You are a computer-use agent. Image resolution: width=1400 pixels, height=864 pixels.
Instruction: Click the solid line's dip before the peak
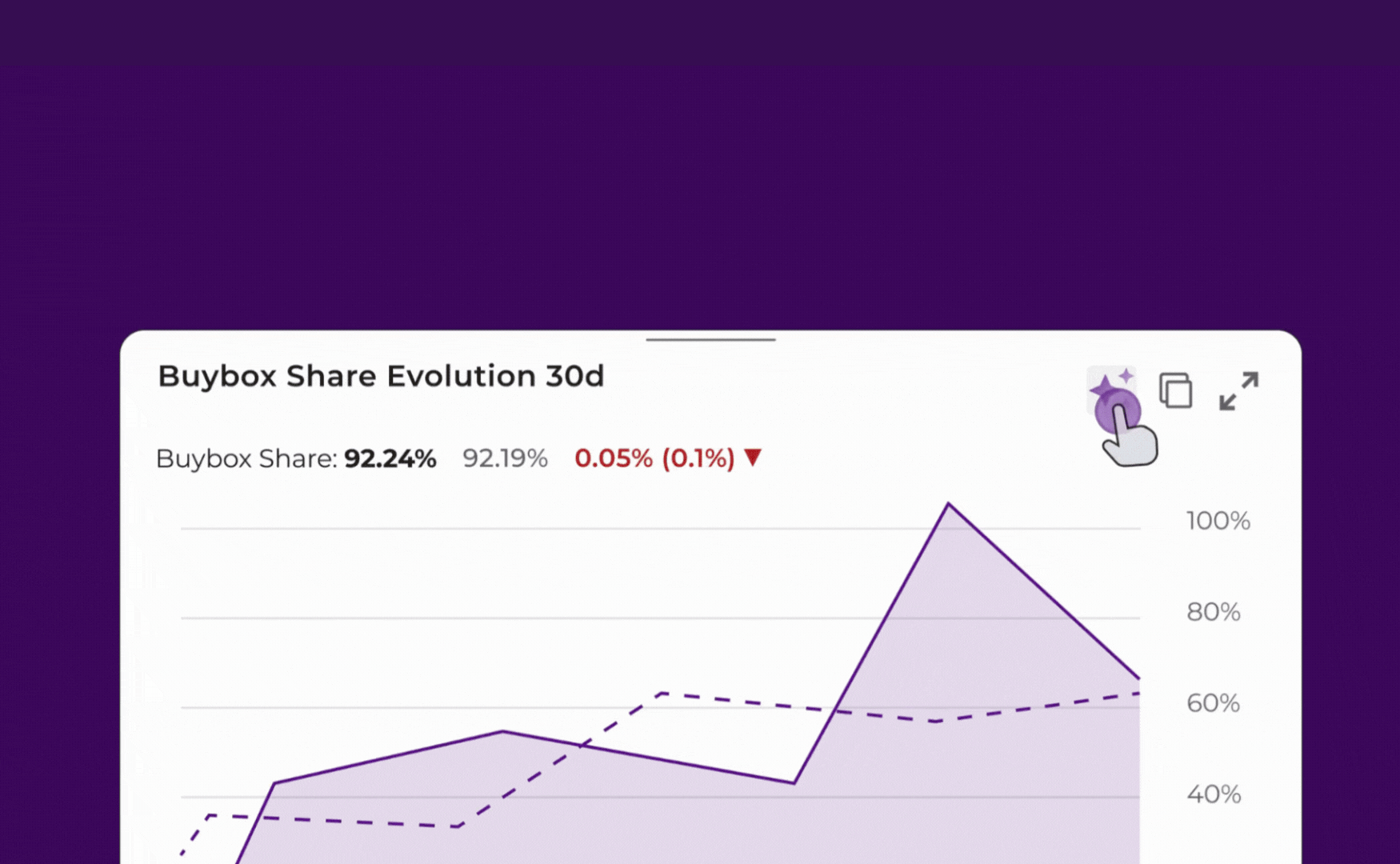coord(794,782)
